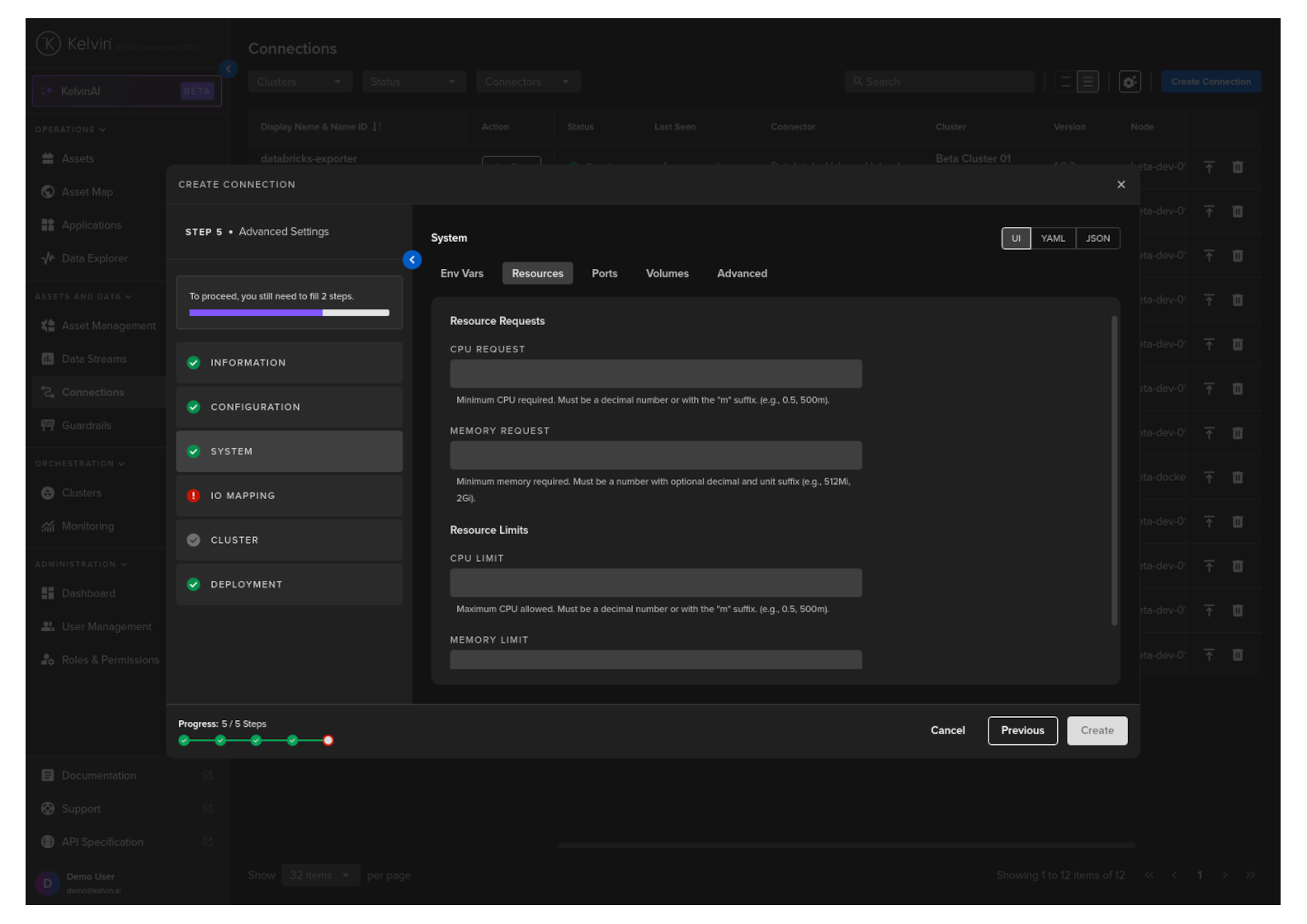Select the UI view mode
Image resolution: width=1307 pixels, height=924 pixels.
pos(1016,238)
